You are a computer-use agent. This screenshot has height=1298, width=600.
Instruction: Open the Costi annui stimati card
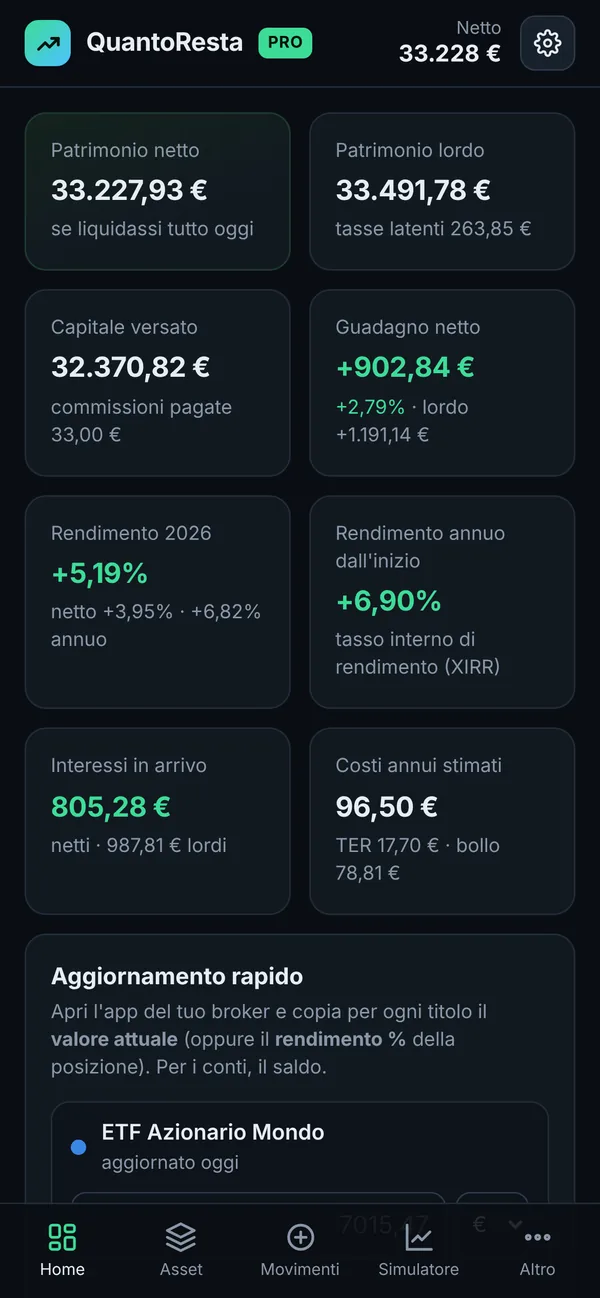(x=442, y=821)
